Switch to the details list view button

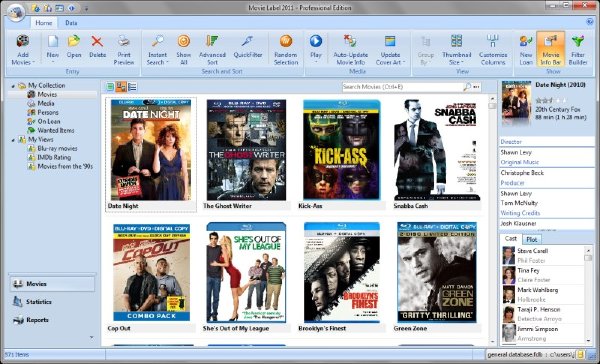(x=132, y=87)
